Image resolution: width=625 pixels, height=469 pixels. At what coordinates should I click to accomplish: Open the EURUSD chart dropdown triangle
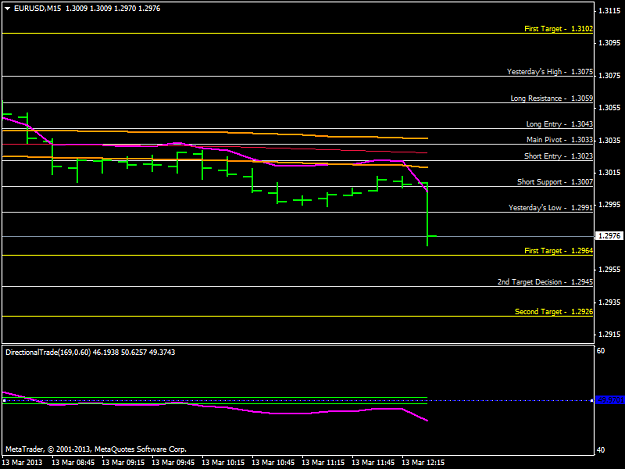click(7, 8)
